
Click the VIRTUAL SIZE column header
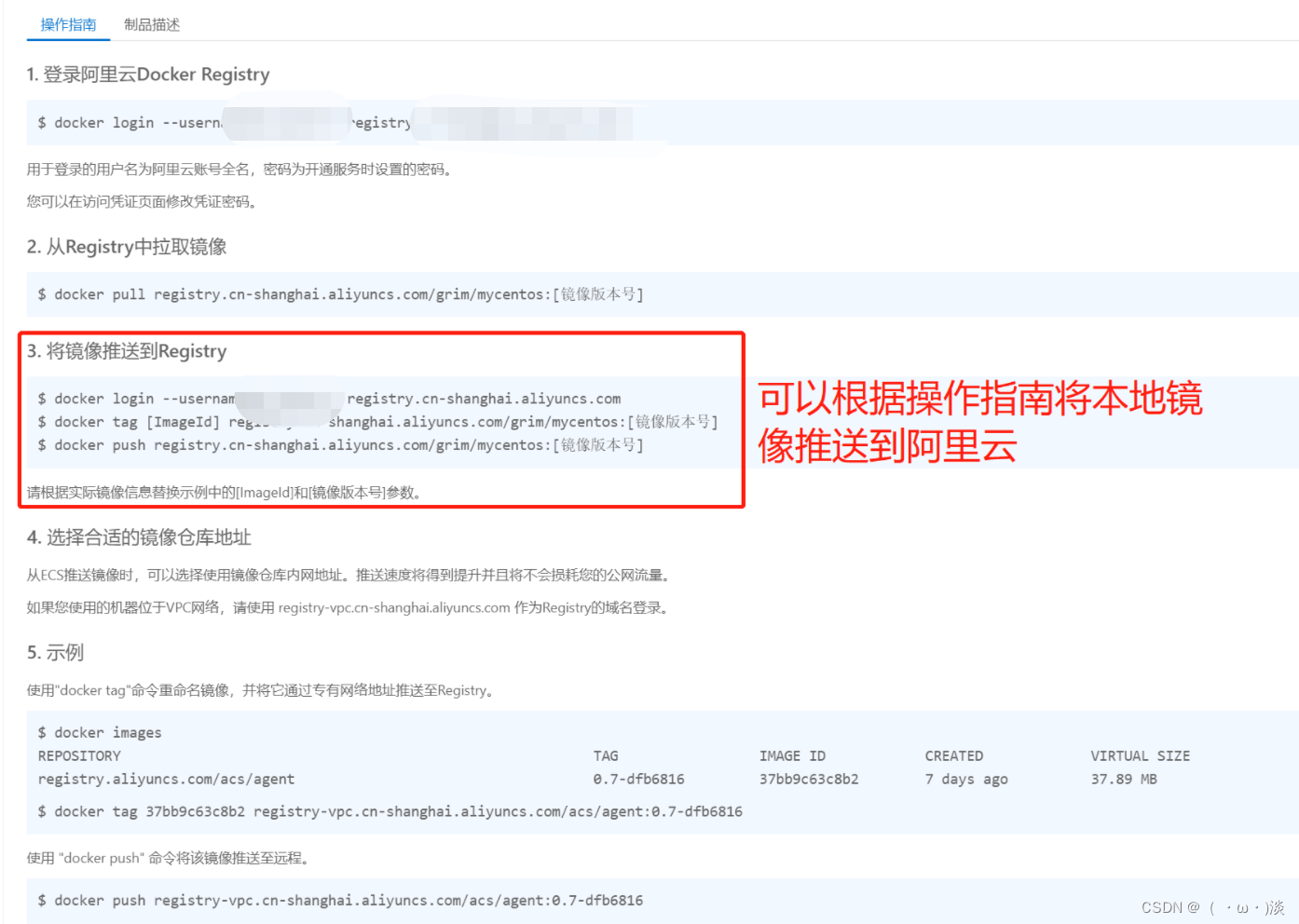point(1141,756)
